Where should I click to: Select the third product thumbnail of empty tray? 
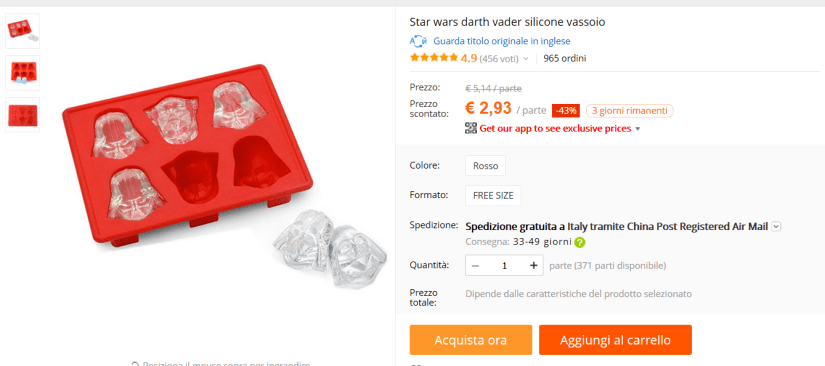point(23,115)
